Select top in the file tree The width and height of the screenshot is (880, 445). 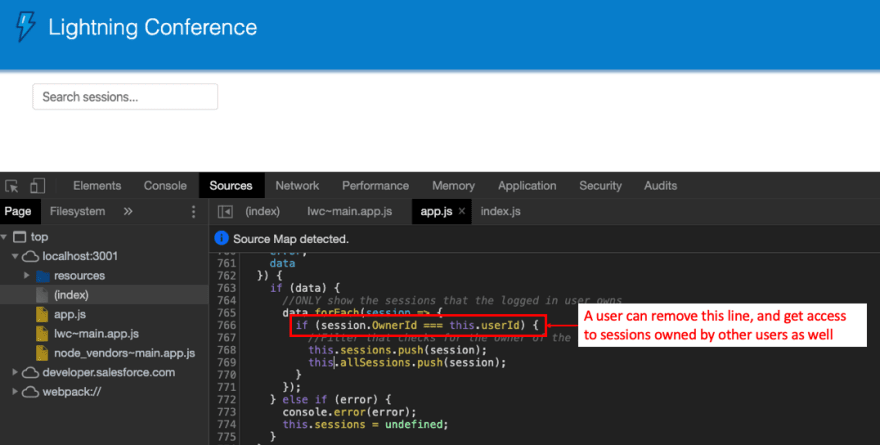coord(39,237)
